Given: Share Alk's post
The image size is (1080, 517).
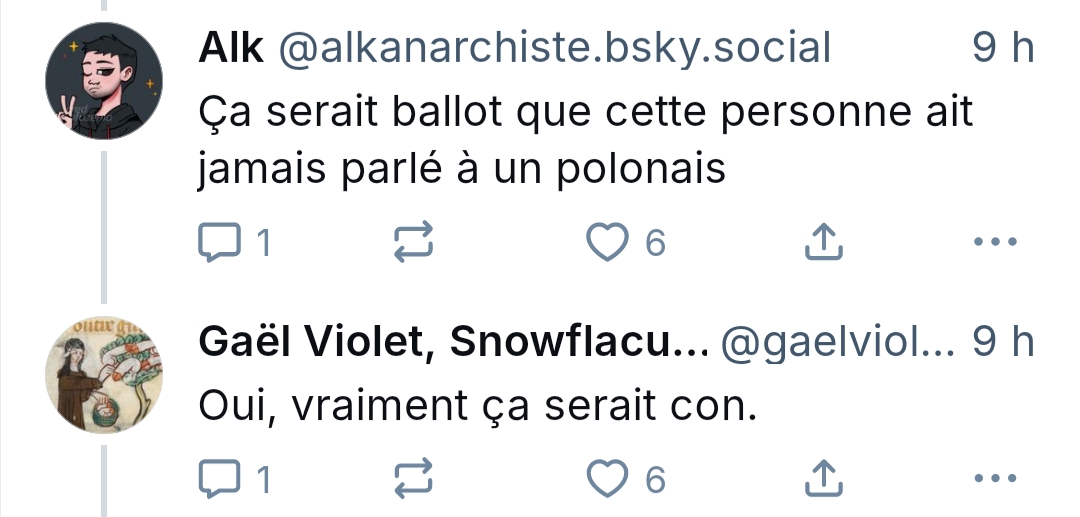Looking at the screenshot, I should point(820,243).
